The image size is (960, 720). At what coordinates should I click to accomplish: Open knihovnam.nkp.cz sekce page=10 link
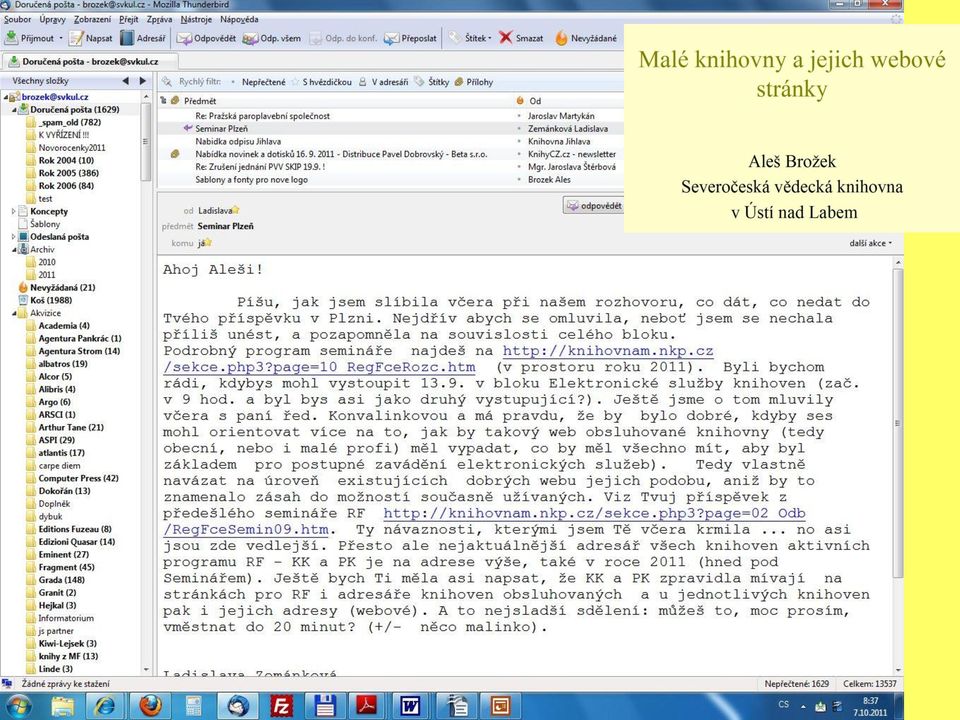[x=438, y=359]
